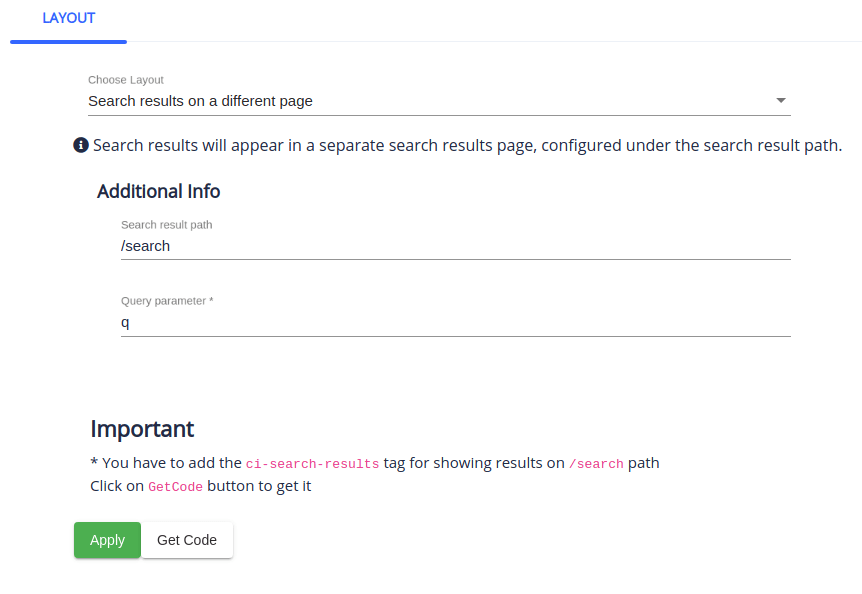Click the Query parameter label
The width and height of the screenshot is (862, 594).
(167, 300)
